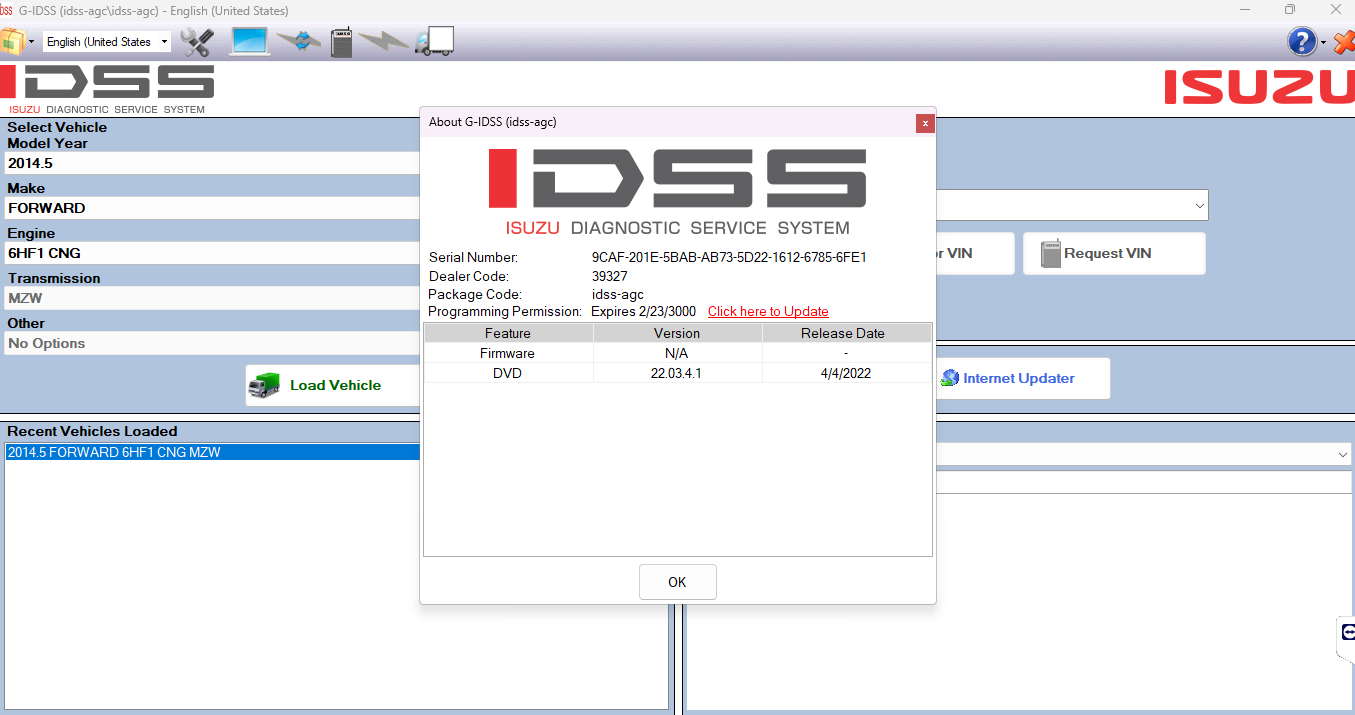Click the lightning bolt connection toolbar icon
Image resolution: width=1355 pixels, height=715 pixels.
click(384, 42)
